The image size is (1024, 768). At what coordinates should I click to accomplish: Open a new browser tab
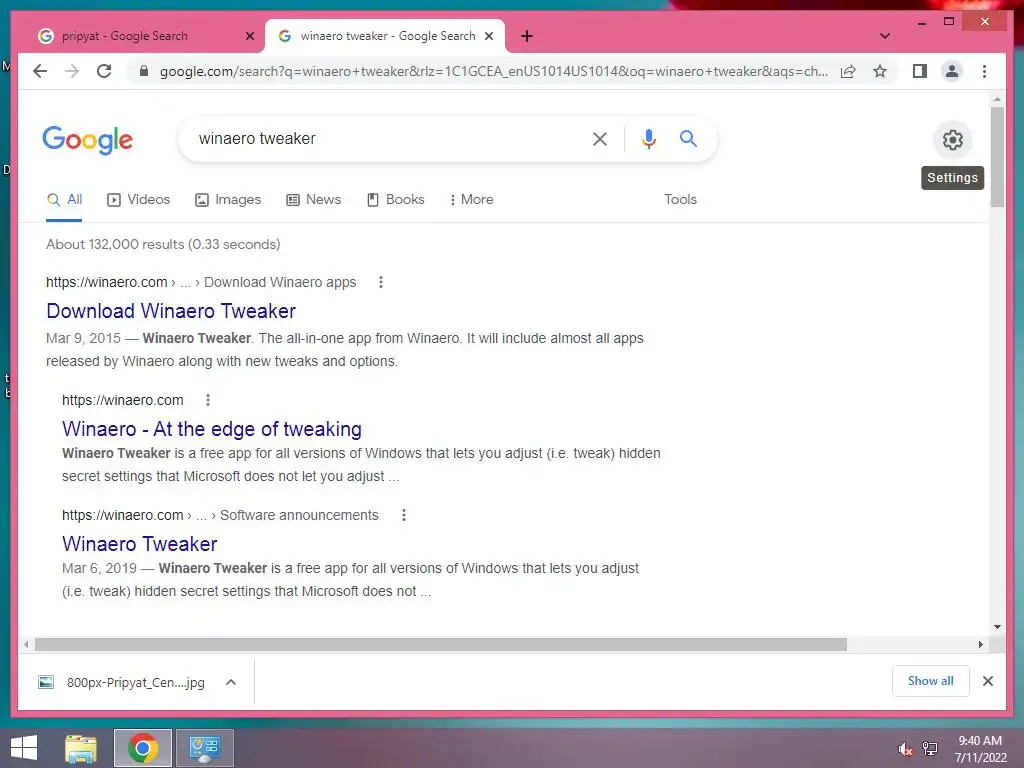tap(527, 36)
